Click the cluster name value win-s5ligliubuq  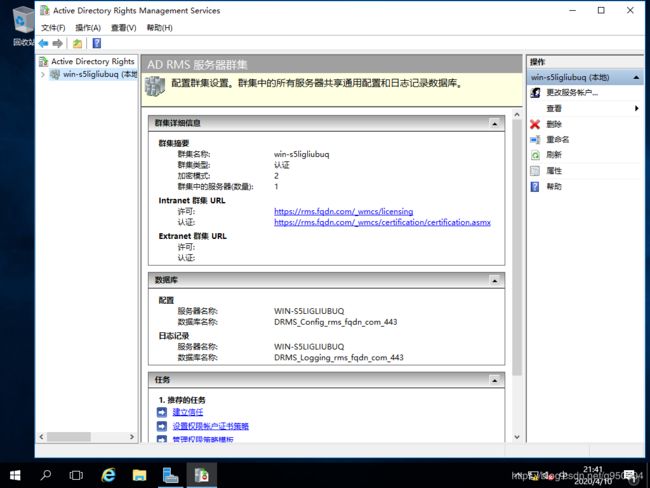[x=301, y=154]
